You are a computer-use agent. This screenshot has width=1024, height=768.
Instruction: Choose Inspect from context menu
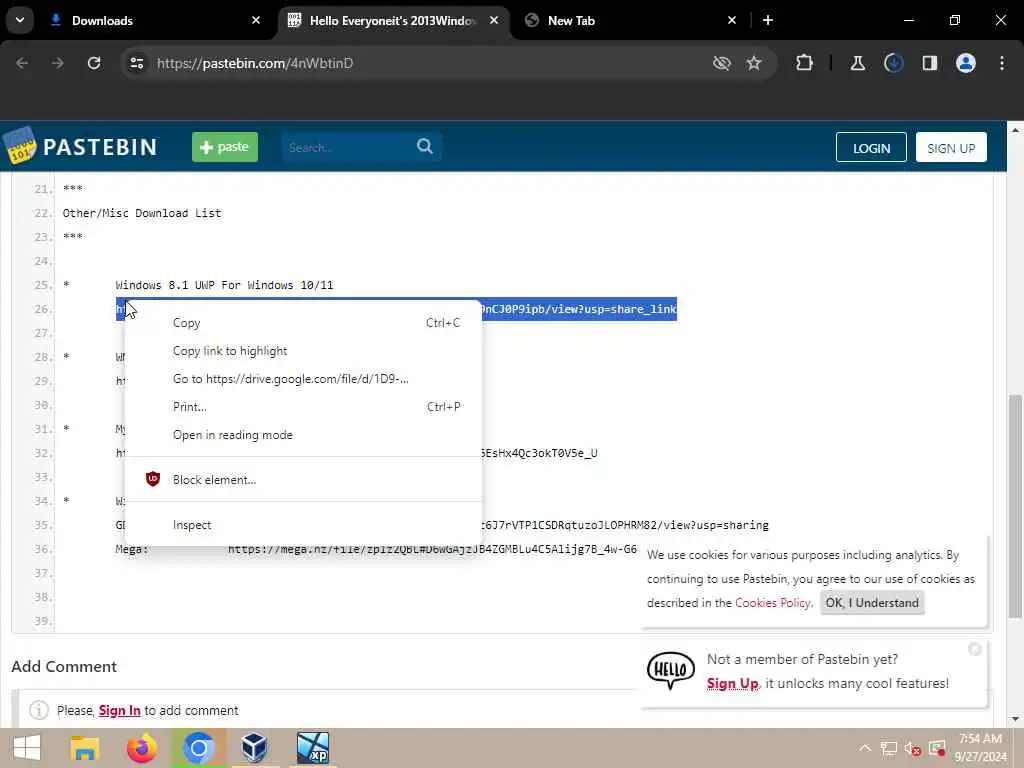(303, 524)
